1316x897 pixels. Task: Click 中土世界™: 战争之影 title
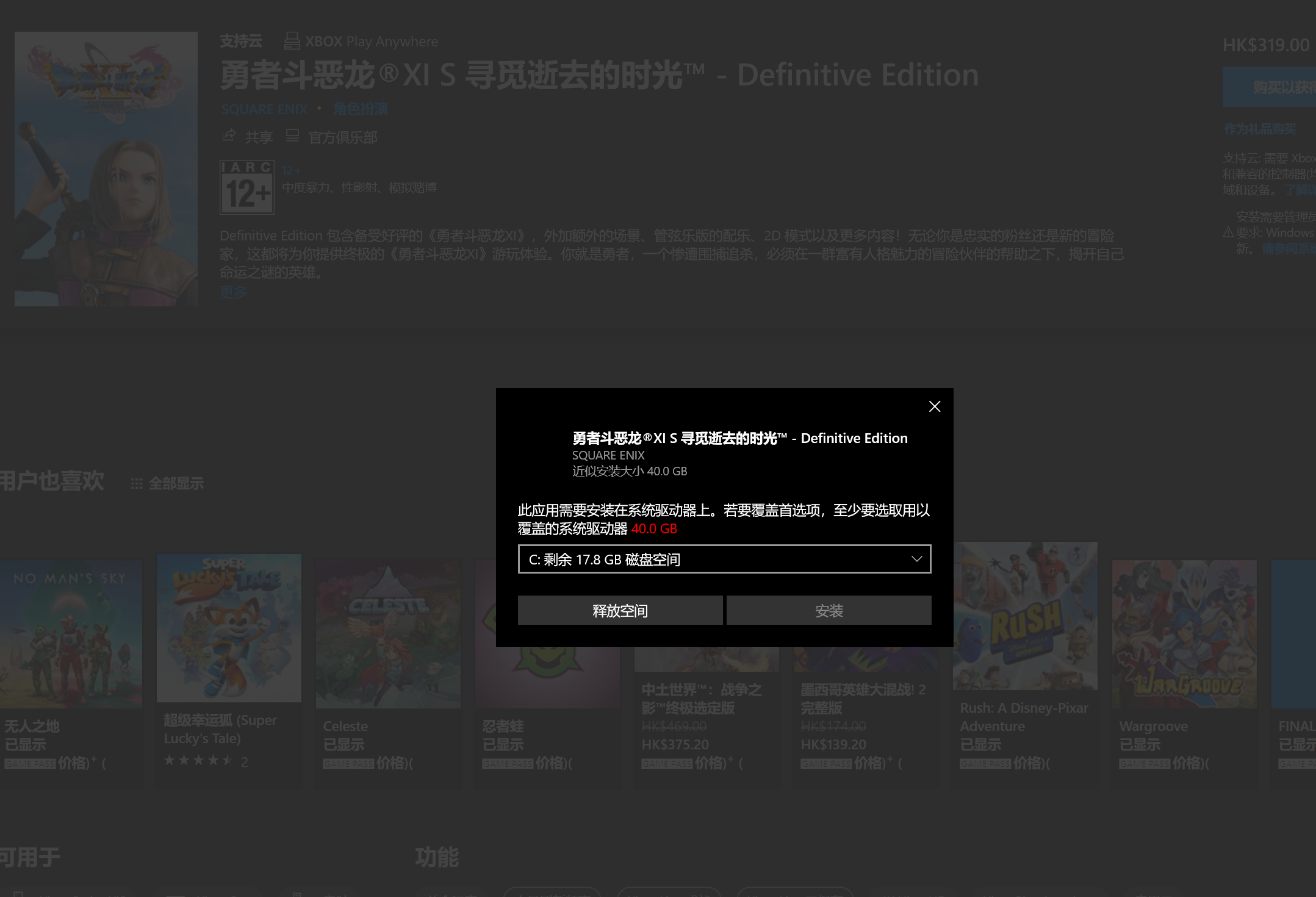702,699
